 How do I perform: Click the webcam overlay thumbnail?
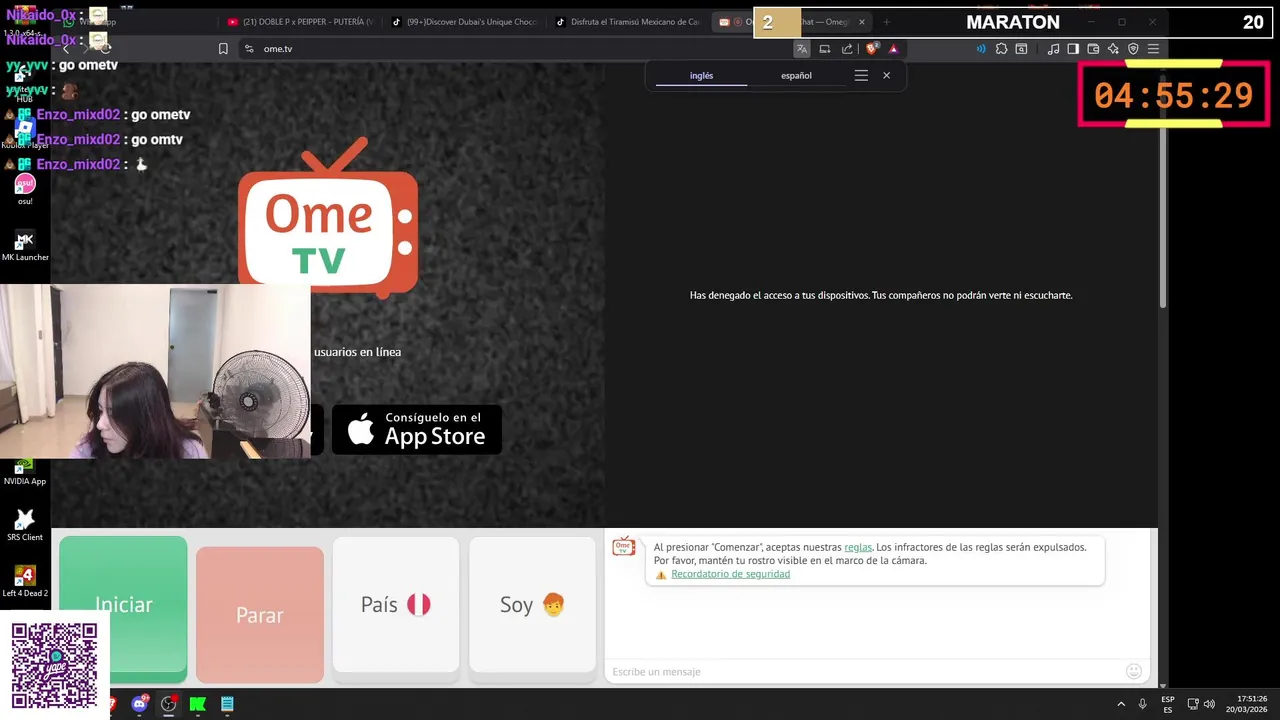click(x=155, y=371)
